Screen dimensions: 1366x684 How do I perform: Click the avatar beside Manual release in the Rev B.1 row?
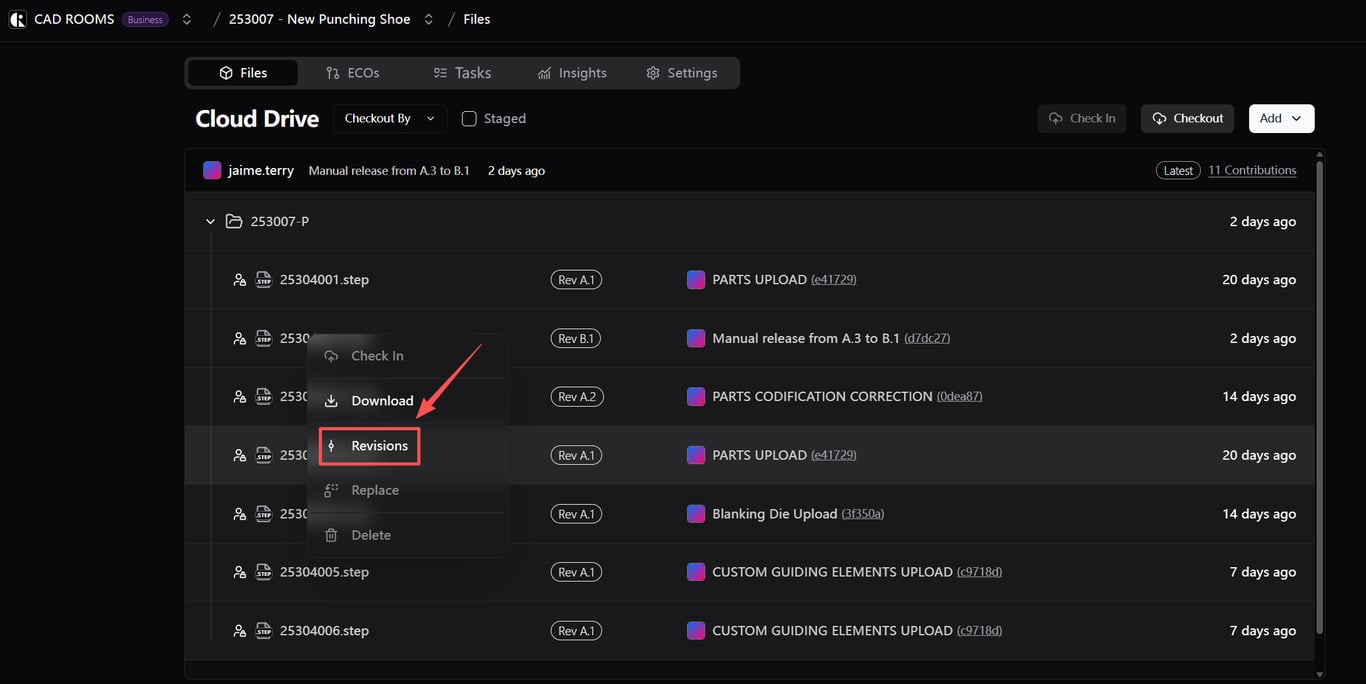pos(696,338)
